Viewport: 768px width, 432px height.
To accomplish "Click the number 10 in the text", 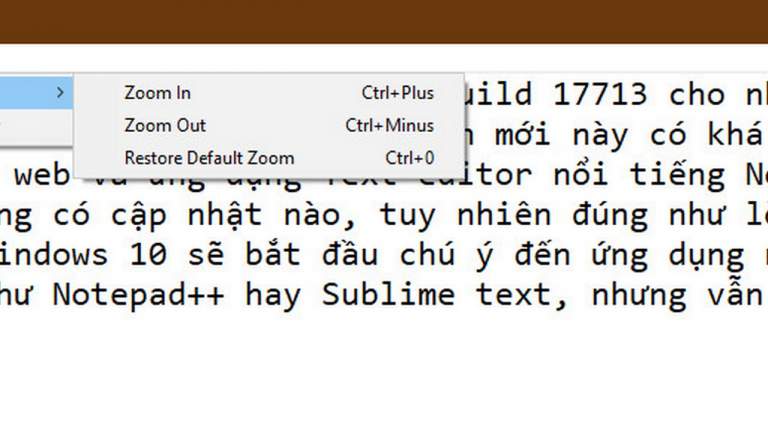I will (x=148, y=255).
